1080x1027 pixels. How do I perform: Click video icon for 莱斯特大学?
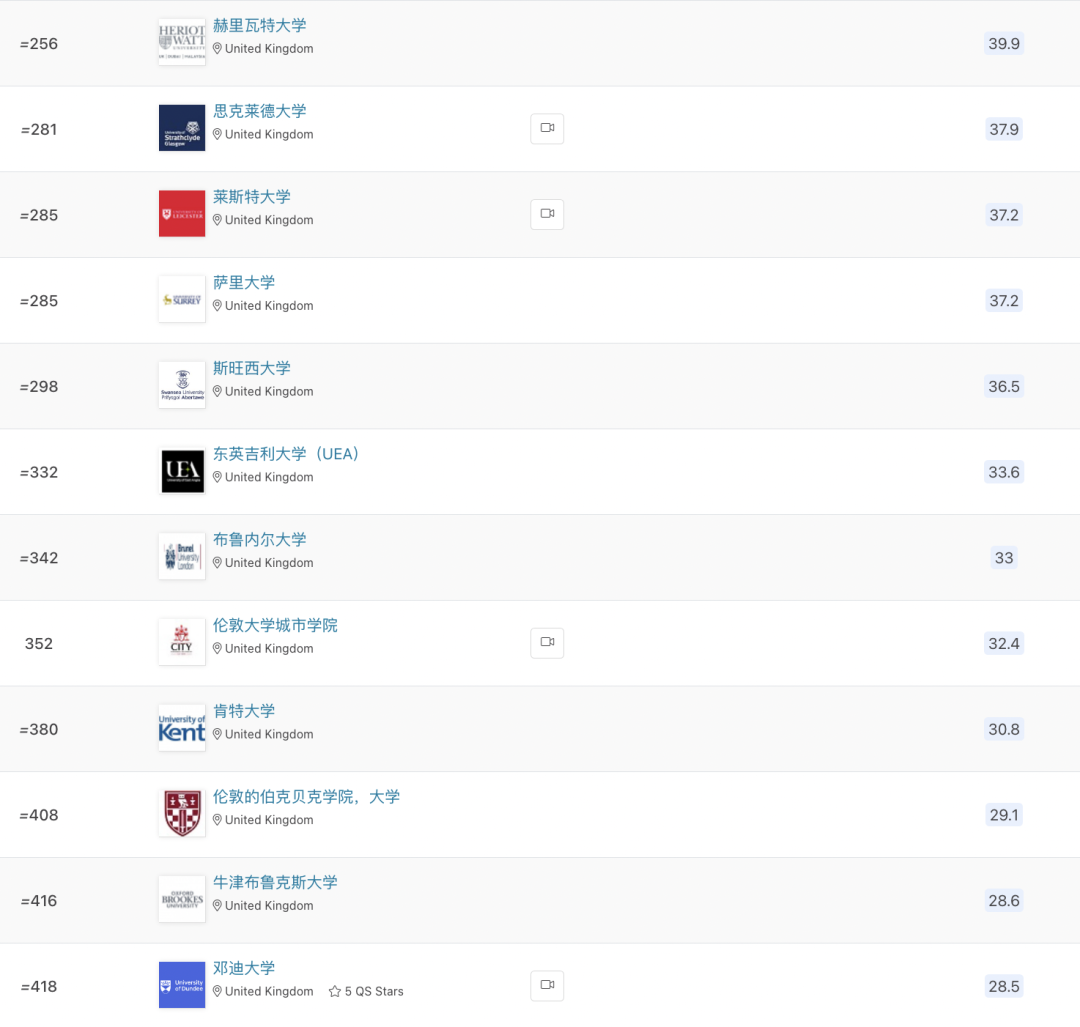[547, 214]
